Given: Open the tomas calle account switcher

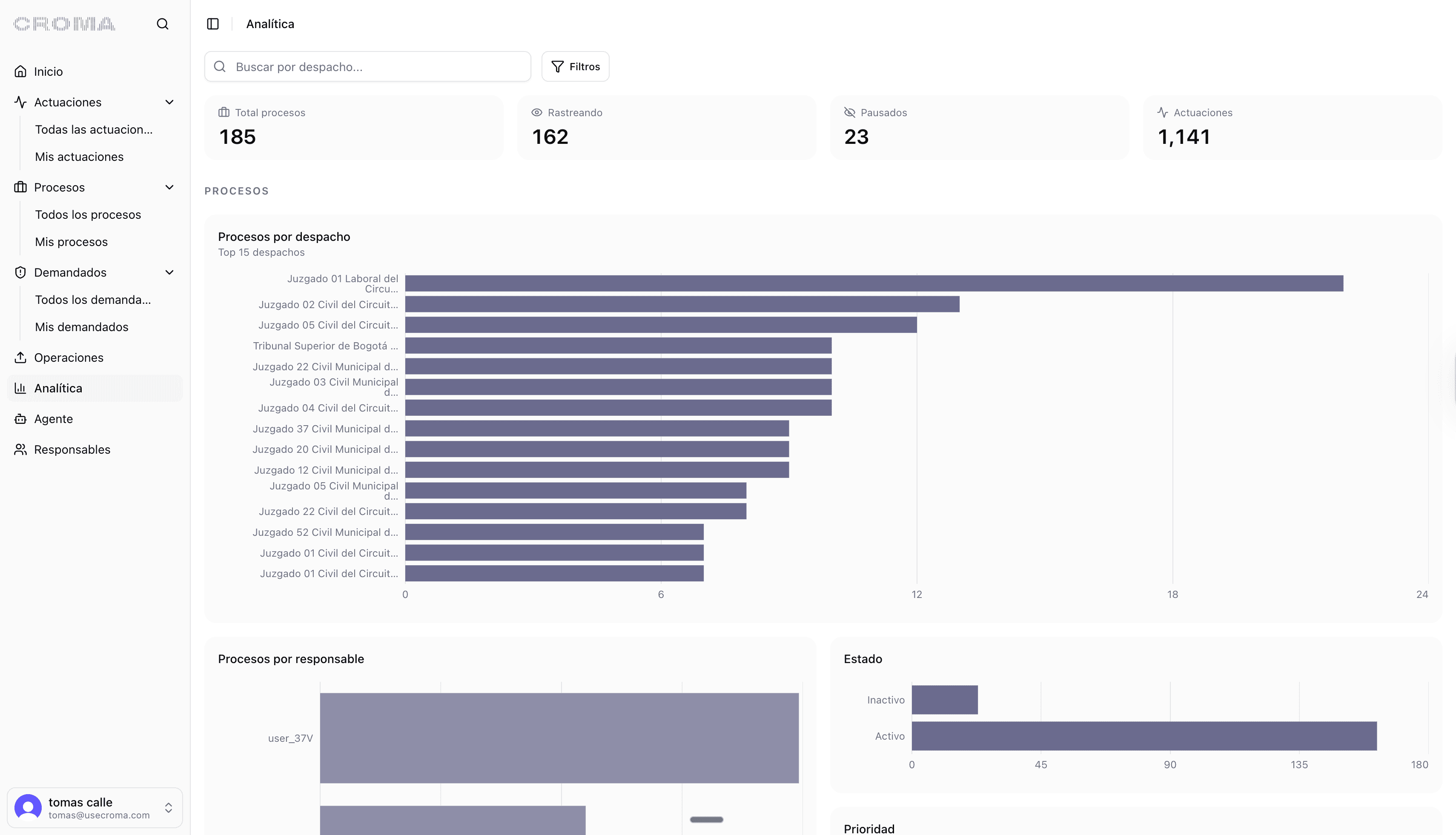Looking at the screenshot, I should coord(95,807).
